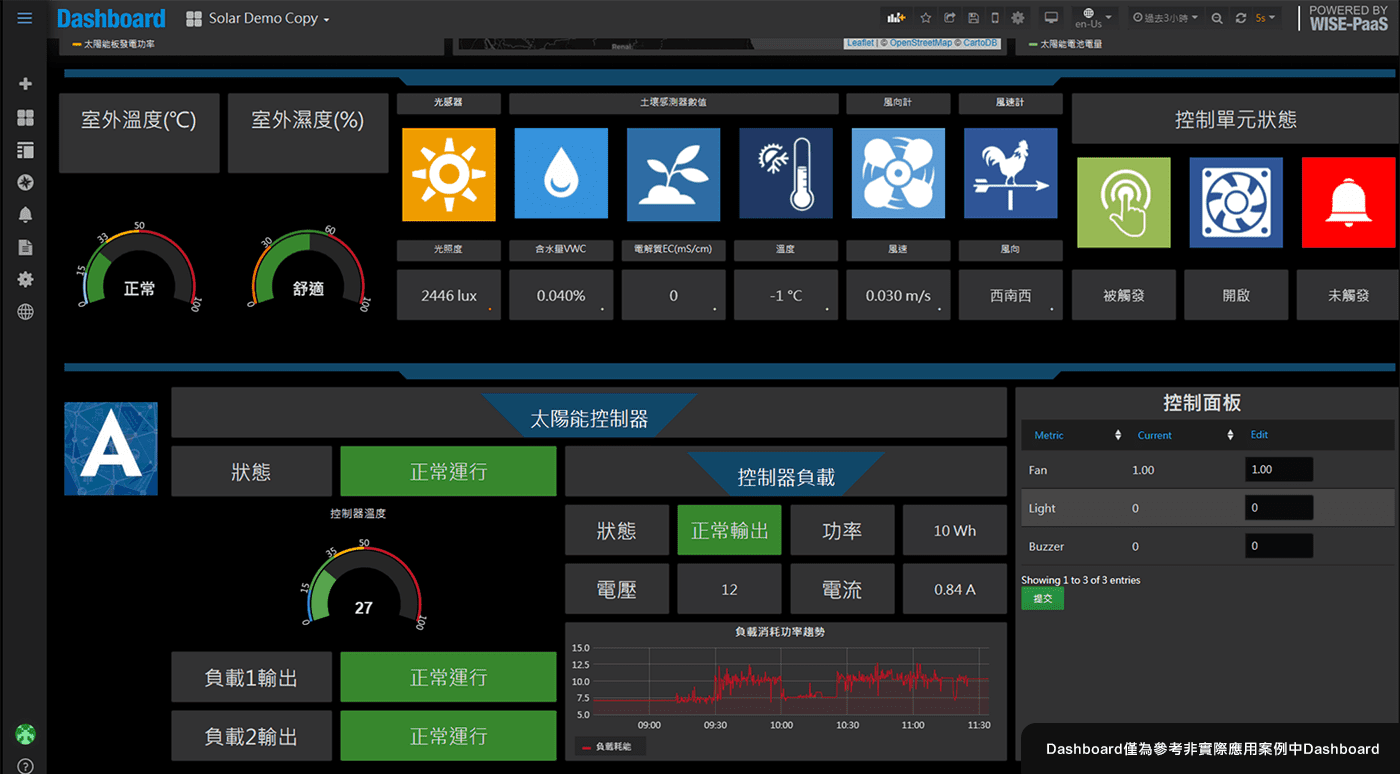The height and width of the screenshot is (774, 1400).
Task: Save the dashboard with floppy disk icon
Action: (x=972, y=18)
